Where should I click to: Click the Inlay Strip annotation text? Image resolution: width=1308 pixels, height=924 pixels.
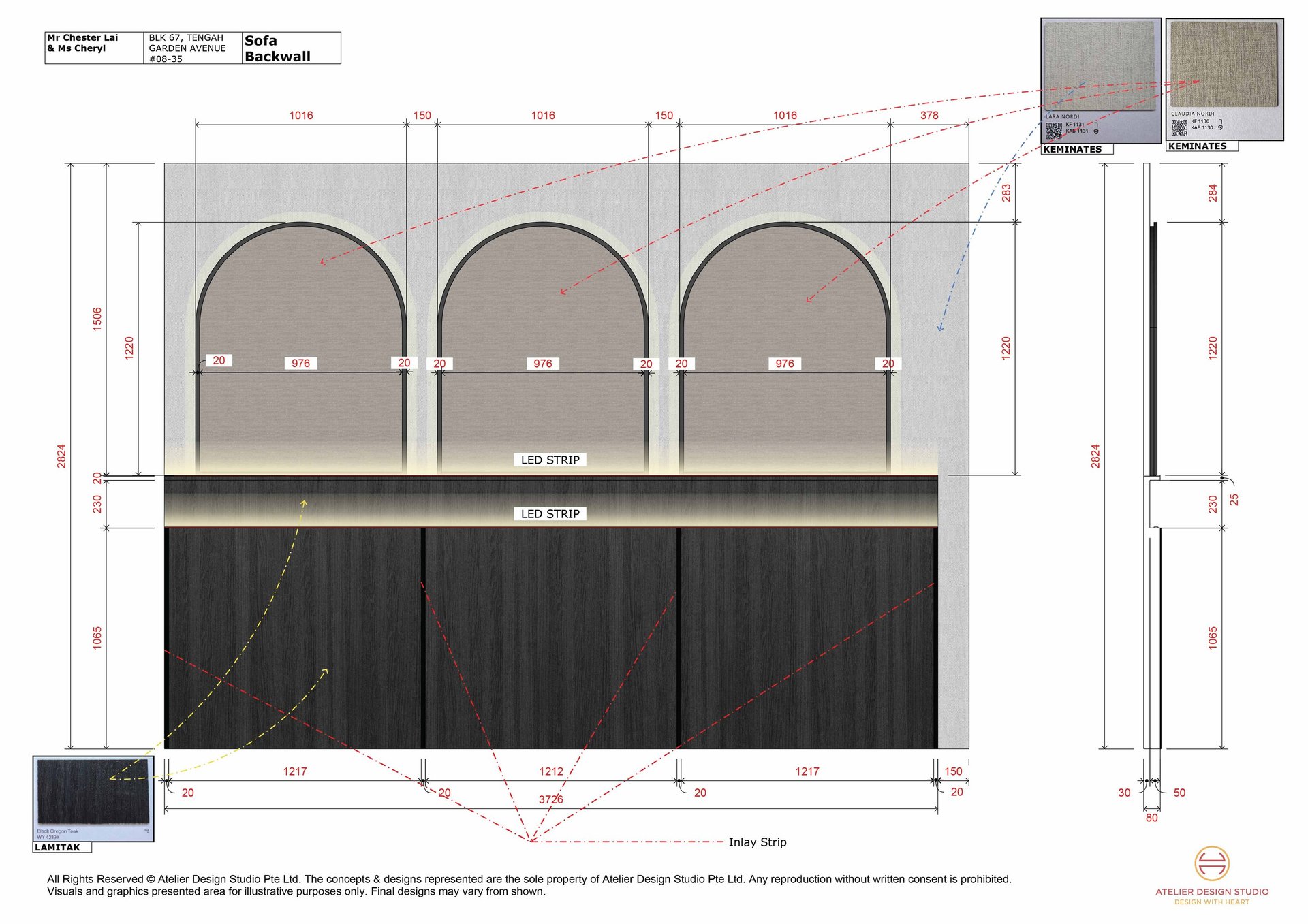(x=757, y=842)
